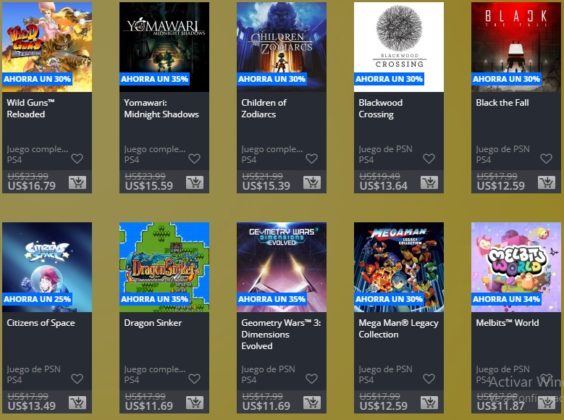Select the Black the Fall cover thumbnail
Viewport: 564px width, 420px height.
pyautogui.click(x=516, y=47)
